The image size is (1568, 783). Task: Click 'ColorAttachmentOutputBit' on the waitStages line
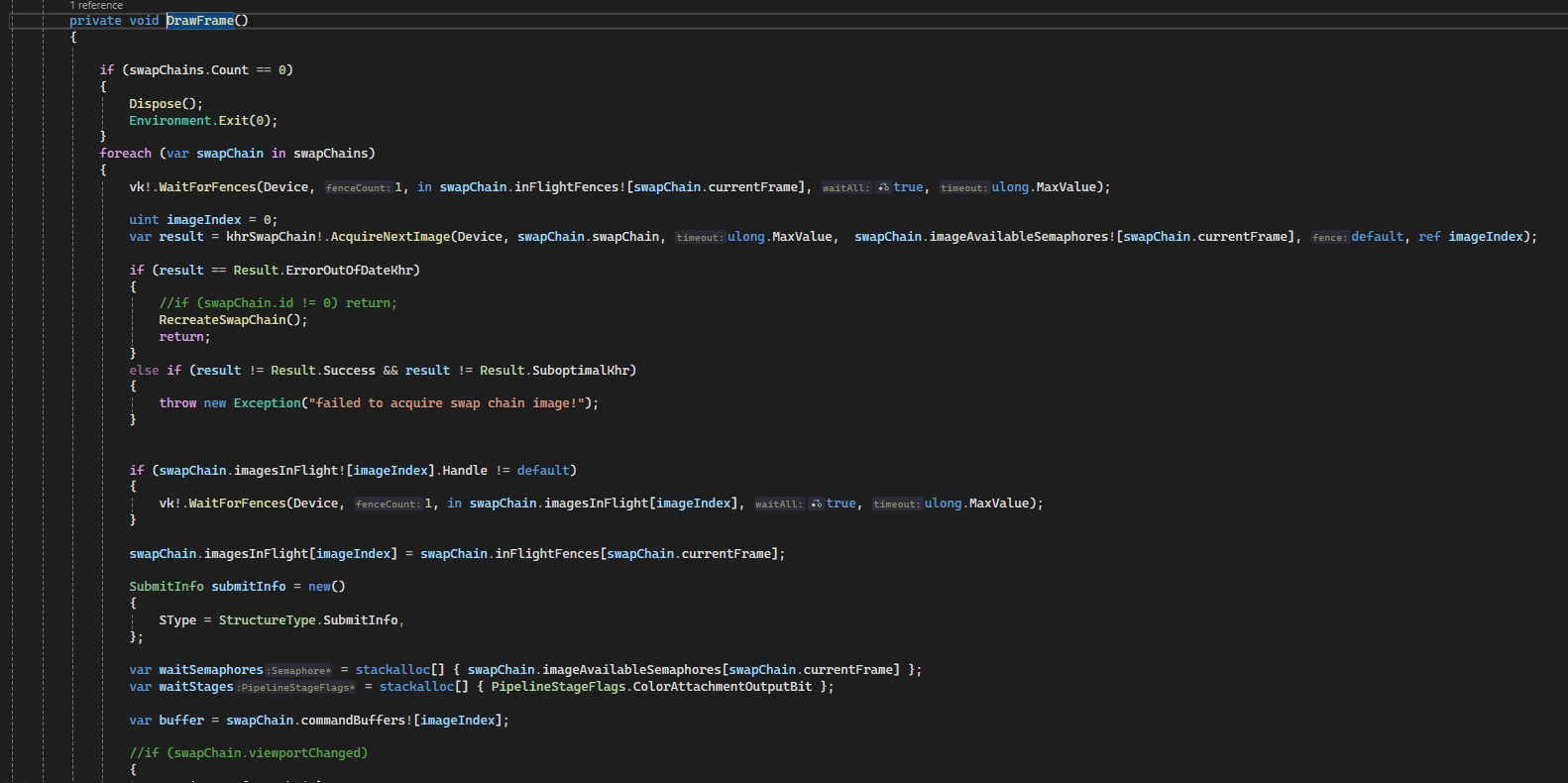(x=723, y=687)
